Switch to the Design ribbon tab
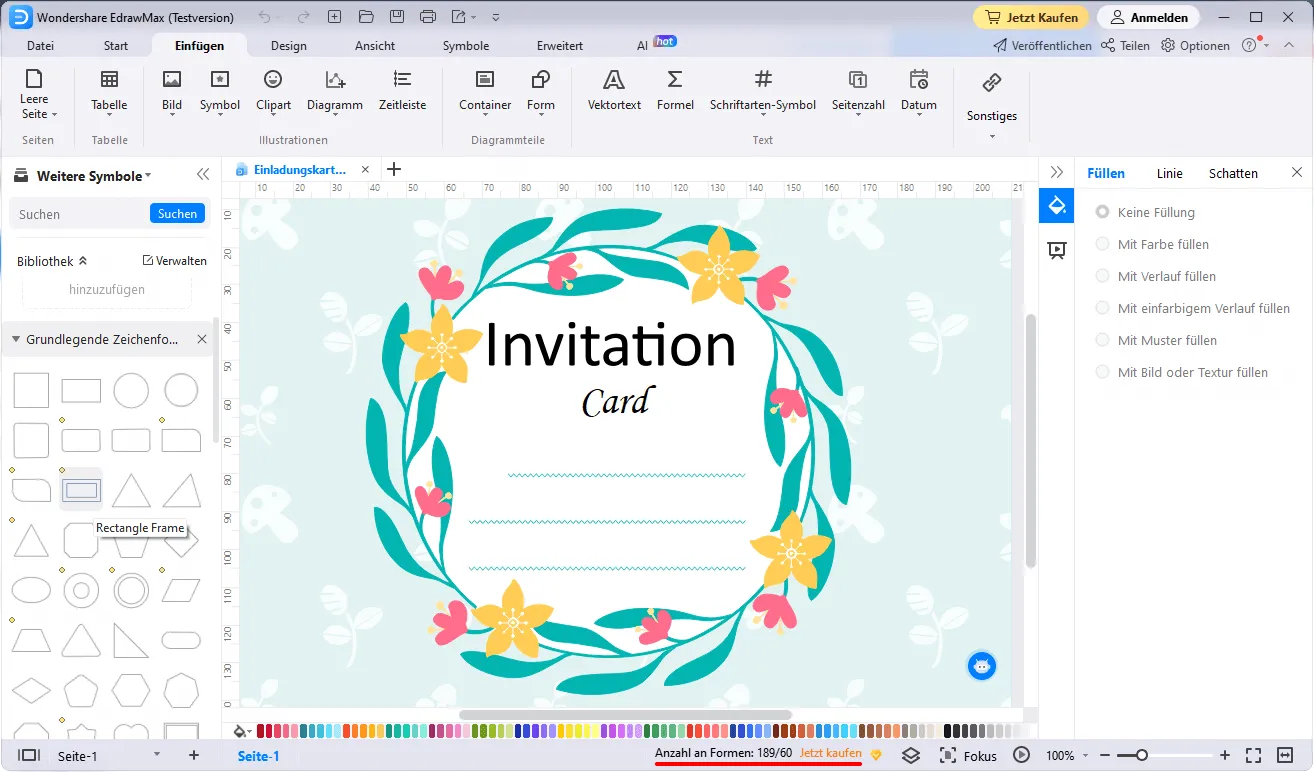The width and height of the screenshot is (1314, 772). pos(289,45)
